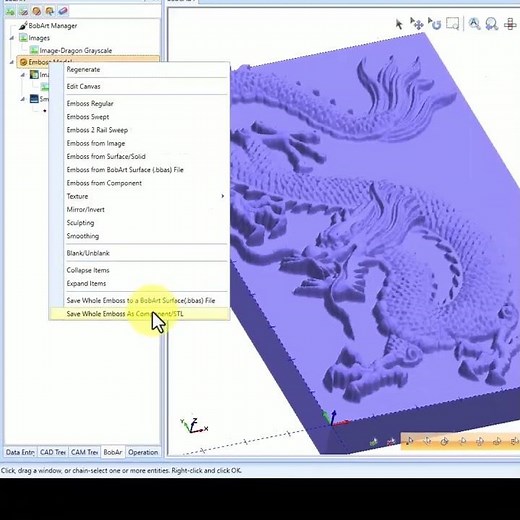The width and height of the screenshot is (520, 520).
Task: Choose Expand Items from context menu
Action: tap(86, 283)
